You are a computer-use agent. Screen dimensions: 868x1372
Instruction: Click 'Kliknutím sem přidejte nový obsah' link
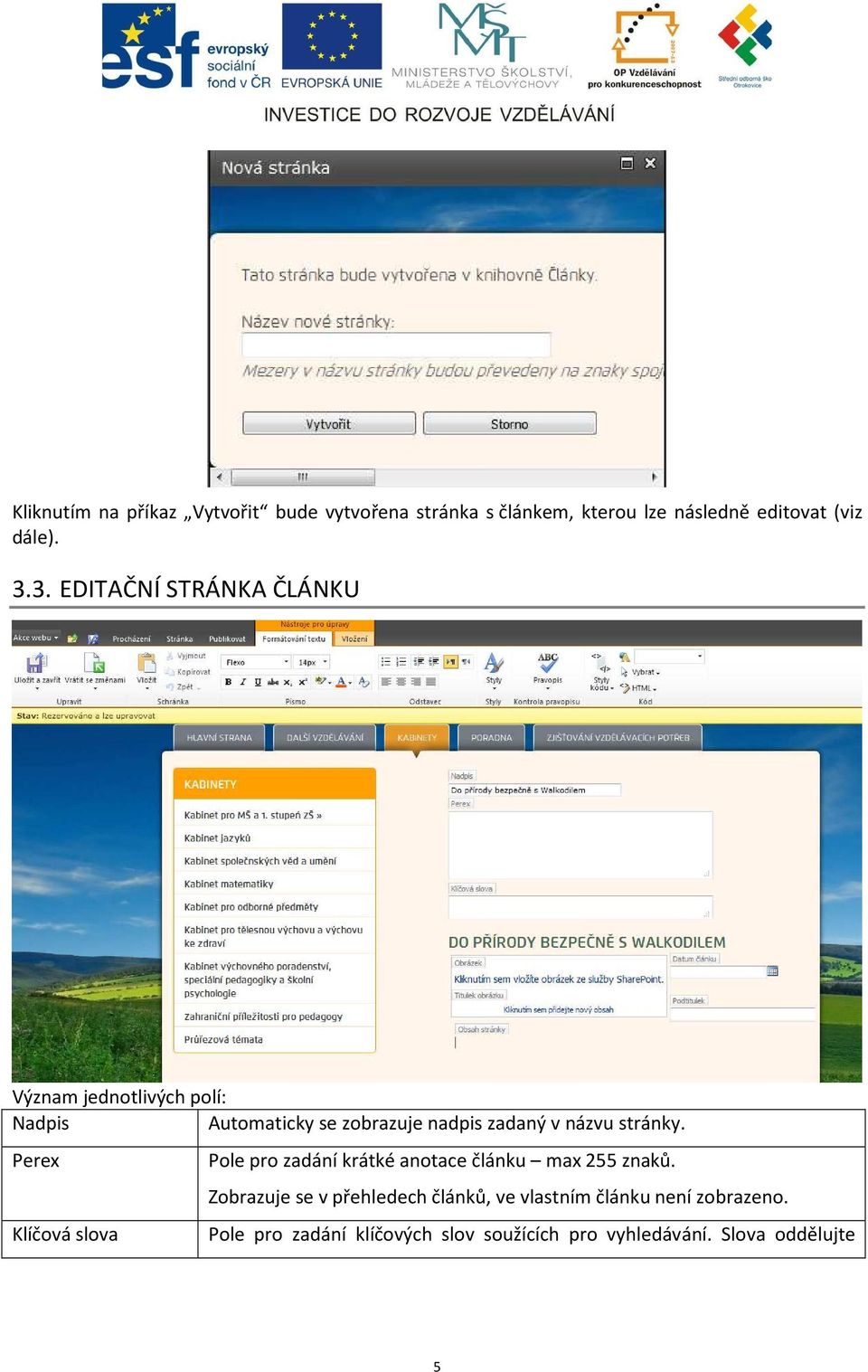[x=559, y=1009]
